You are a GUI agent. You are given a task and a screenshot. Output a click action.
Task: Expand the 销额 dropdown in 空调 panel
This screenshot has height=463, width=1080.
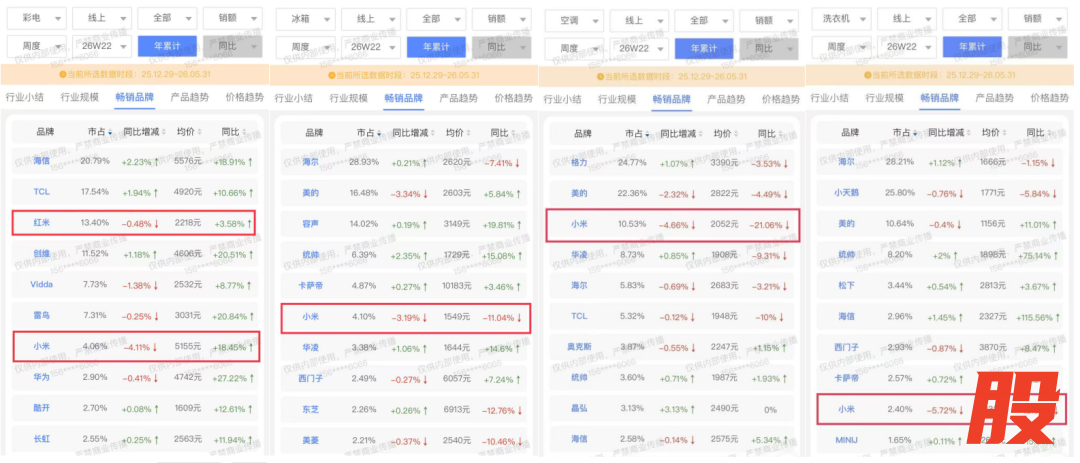pyautogui.click(x=769, y=21)
